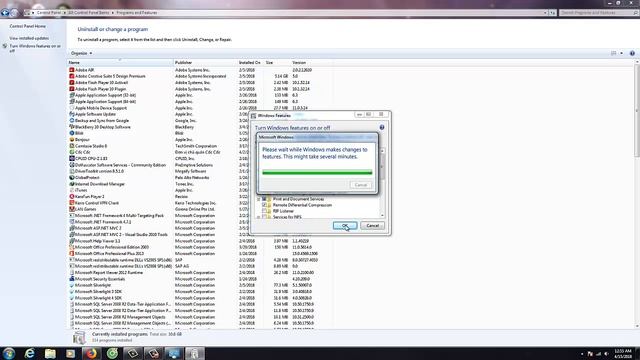The width and height of the screenshot is (640, 360).
Task: Toggle the RIP Listener checkbox
Action: (x=264, y=211)
